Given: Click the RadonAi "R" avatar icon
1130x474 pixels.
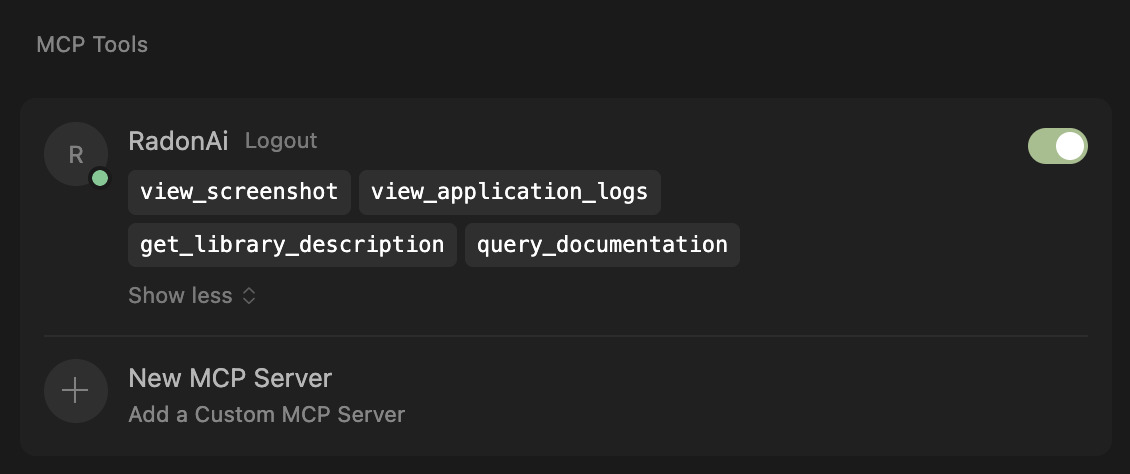Looking at the screenshot, I should pyautogui.click(x=75, y=154).
